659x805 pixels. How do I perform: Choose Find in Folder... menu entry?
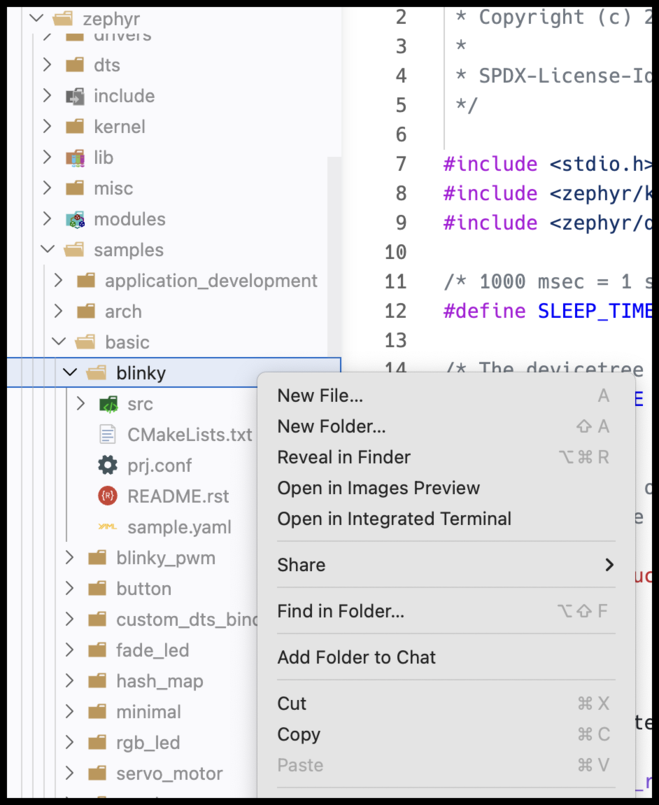coord(446,611)
